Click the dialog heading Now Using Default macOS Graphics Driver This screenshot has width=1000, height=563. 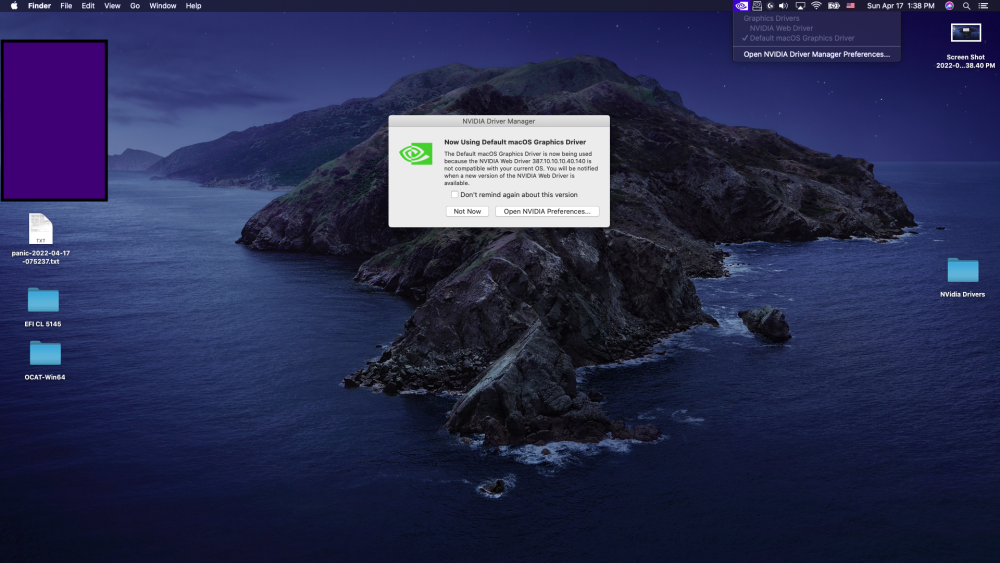pyautogui.click(x=515, y=142)
